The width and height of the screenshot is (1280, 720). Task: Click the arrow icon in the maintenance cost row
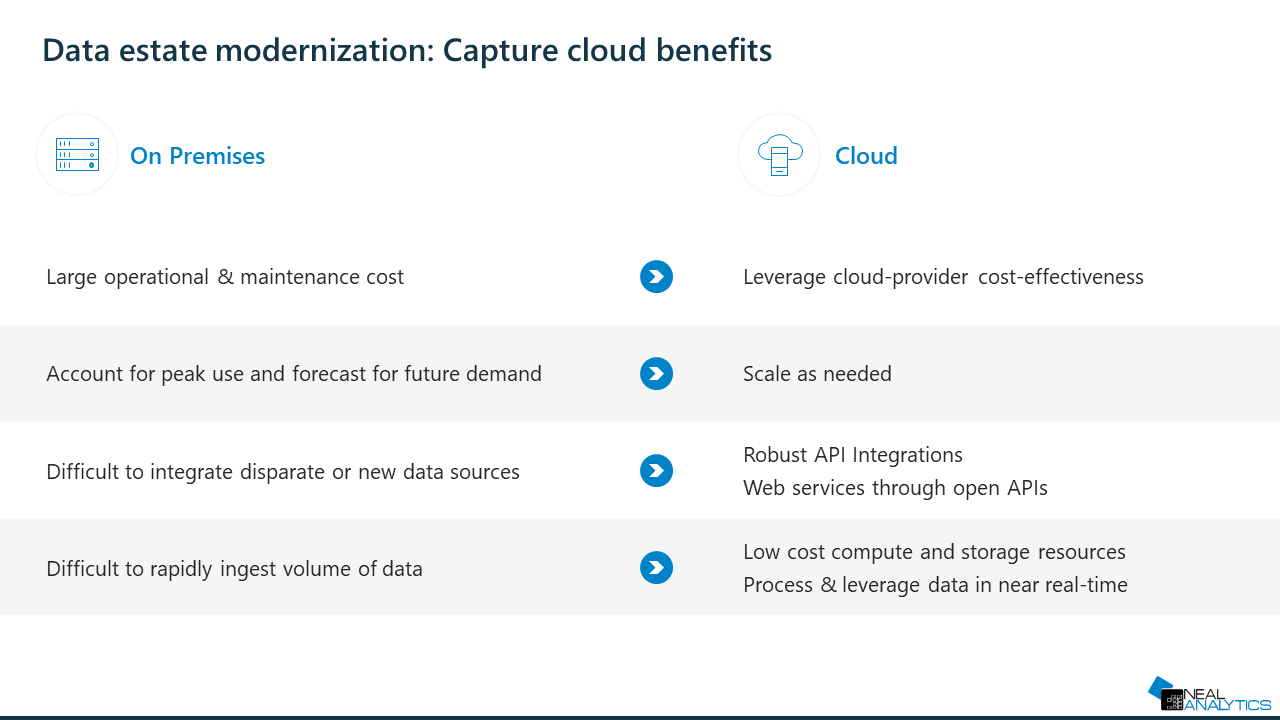pos(656,277)
